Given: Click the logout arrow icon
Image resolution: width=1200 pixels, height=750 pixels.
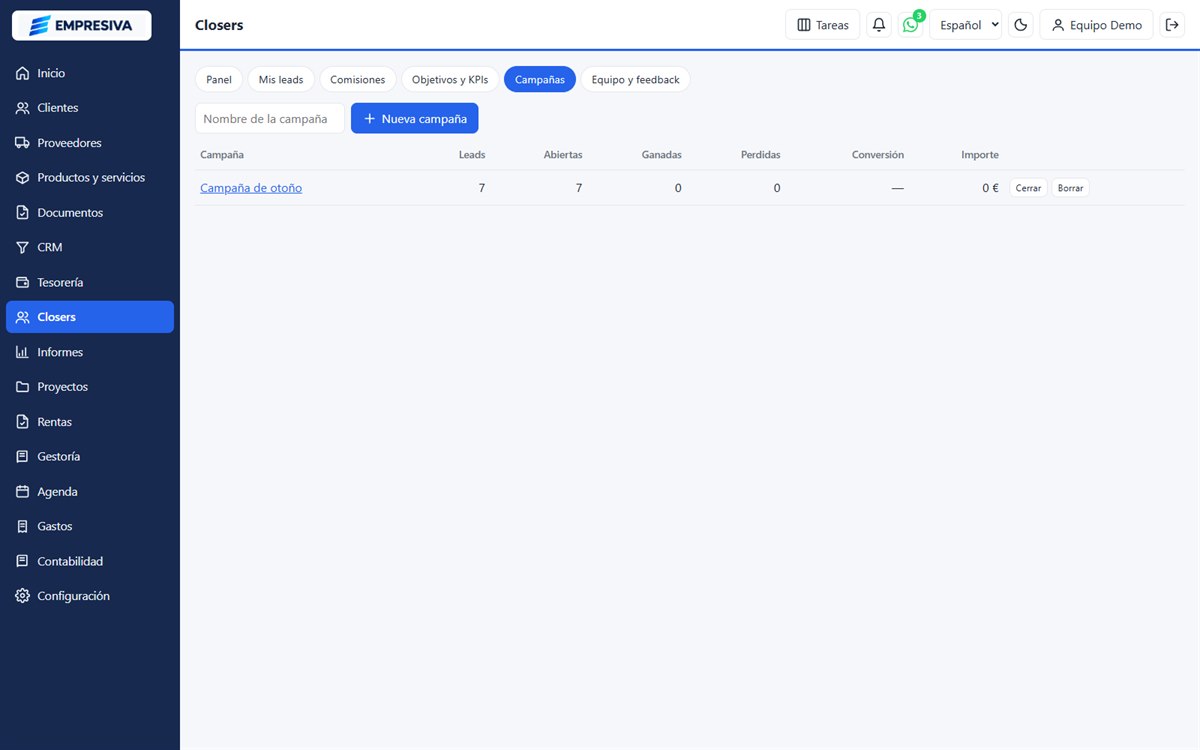Looking at the screenshot, I should 1173,25.
